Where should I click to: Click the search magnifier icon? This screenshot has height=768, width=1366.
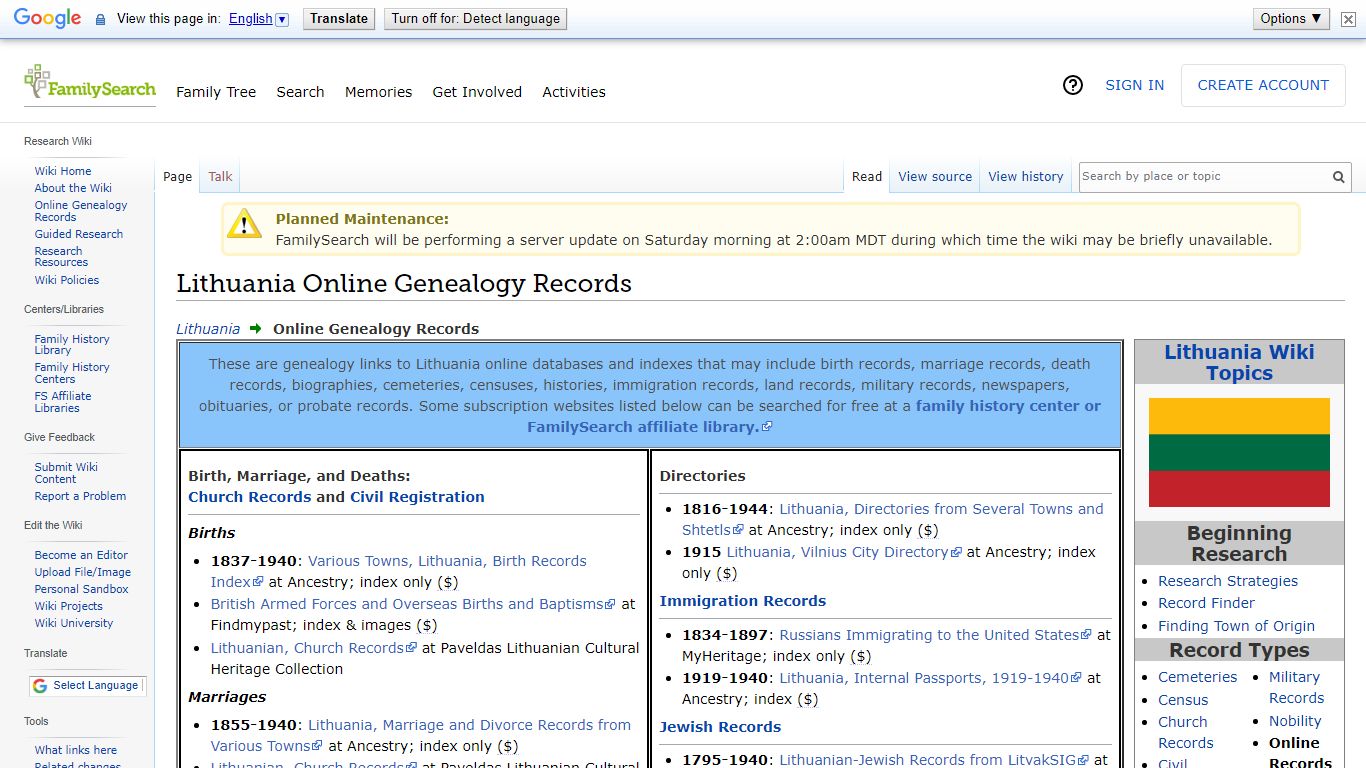[1338, 177]
